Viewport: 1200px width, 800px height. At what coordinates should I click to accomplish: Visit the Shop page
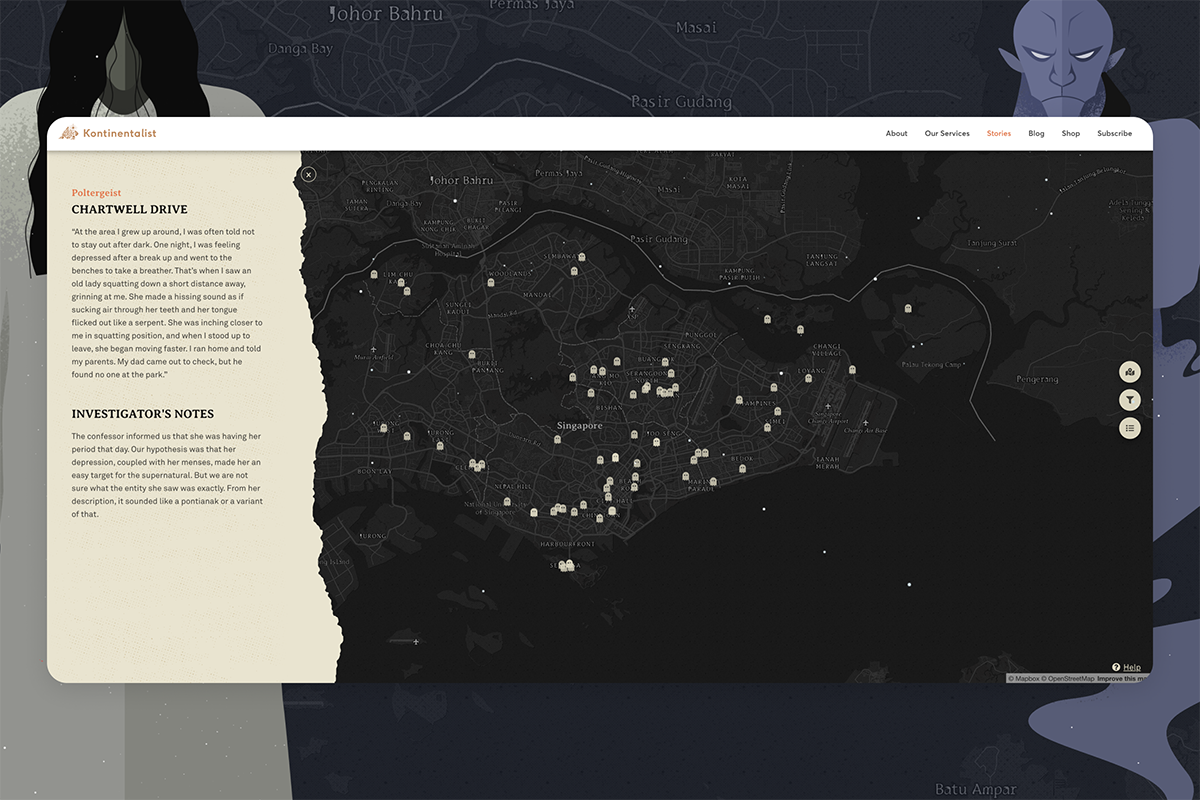click(x=1071, y=134)
